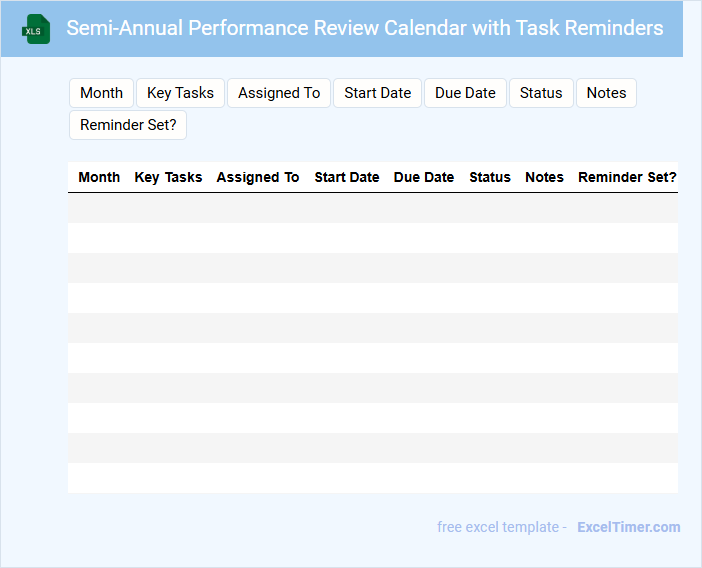The height and width of the screenshot is (568, 702).
Task: Click the Due Date table column header
Action: [424, 177]
